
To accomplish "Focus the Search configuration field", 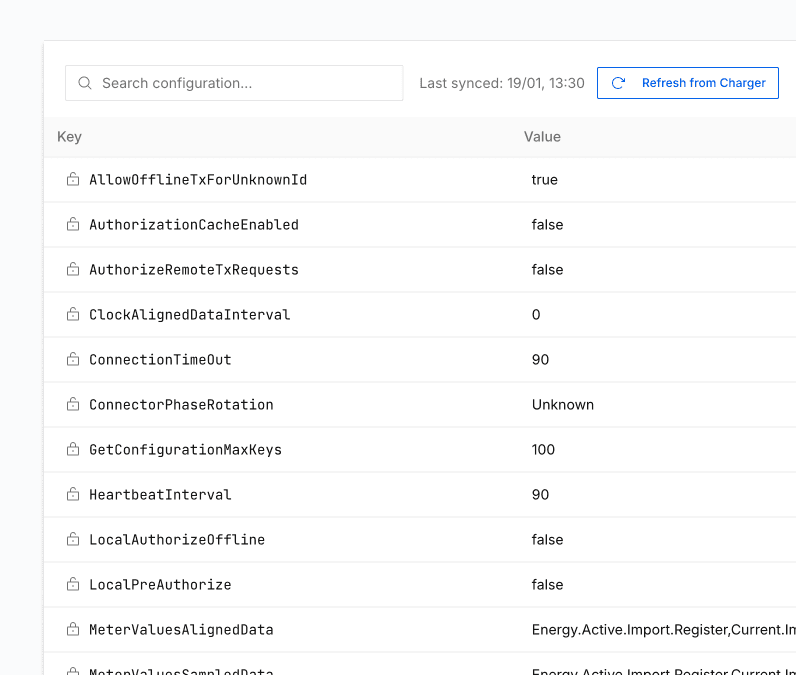I will [234, 83].
